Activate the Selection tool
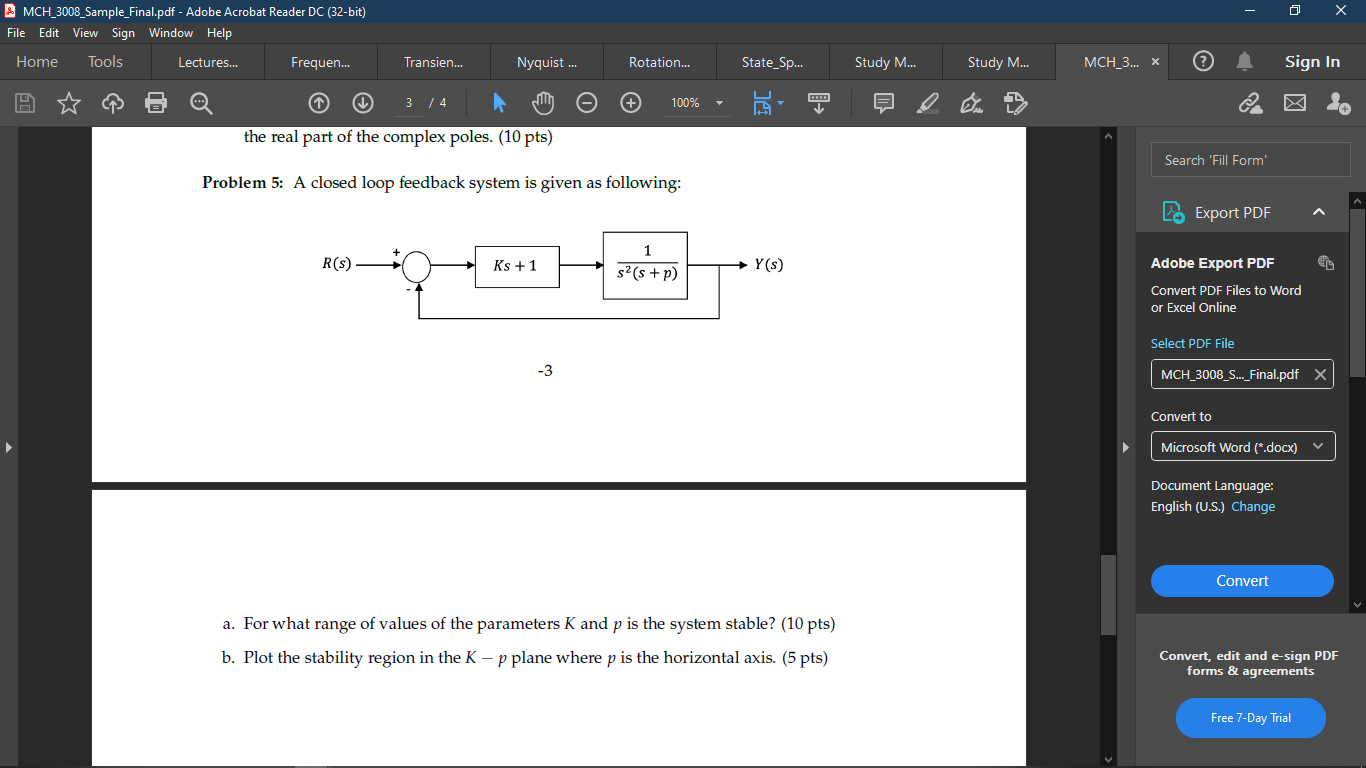The height and width of the screenshot is (768, 1366). click(x=499, y=103)
